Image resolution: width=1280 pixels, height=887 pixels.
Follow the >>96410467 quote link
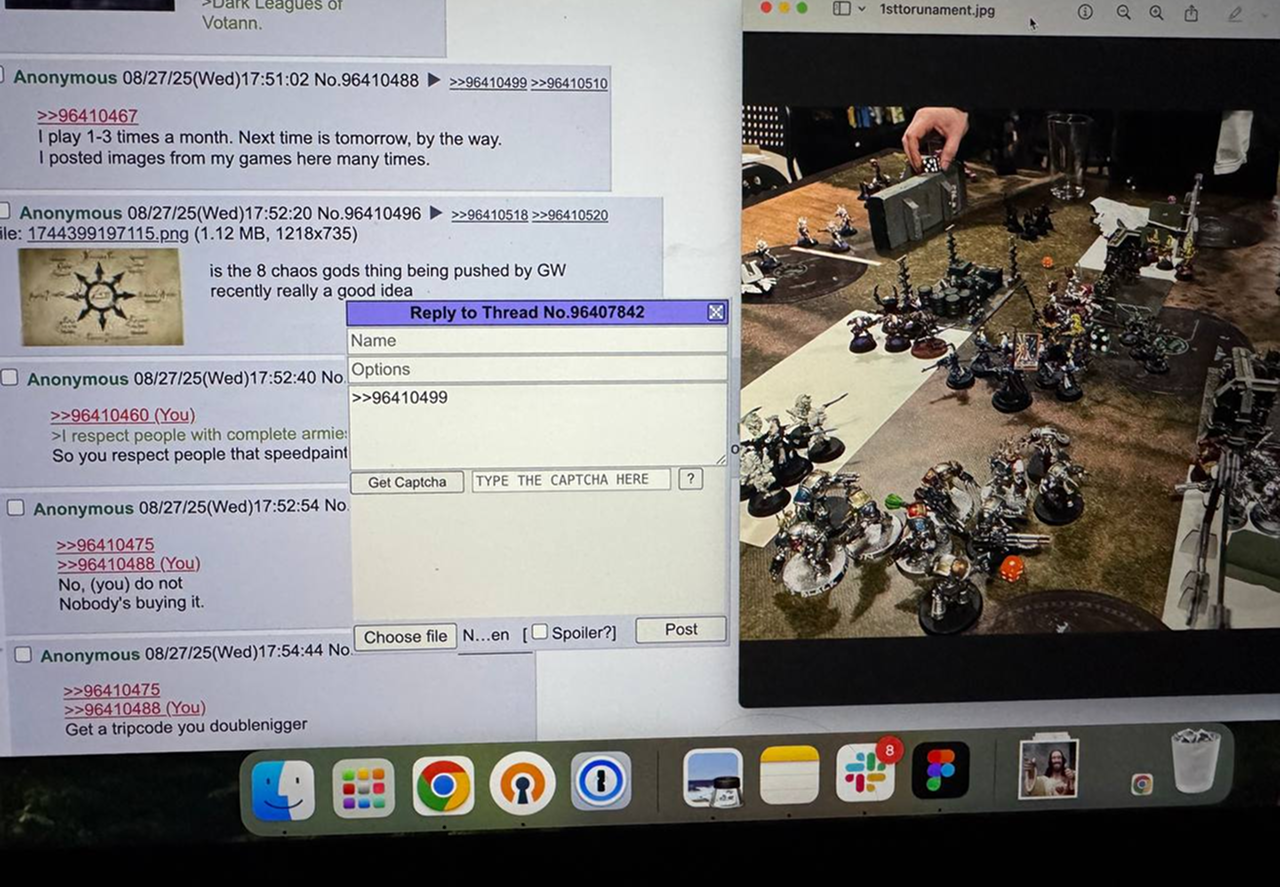pyautogui.click(x=87, y=116)
